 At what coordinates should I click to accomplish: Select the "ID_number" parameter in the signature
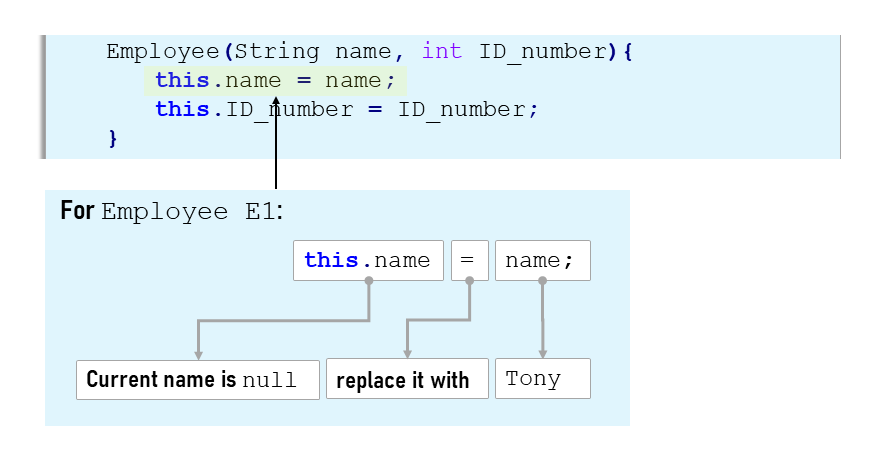tap(542, 51)
